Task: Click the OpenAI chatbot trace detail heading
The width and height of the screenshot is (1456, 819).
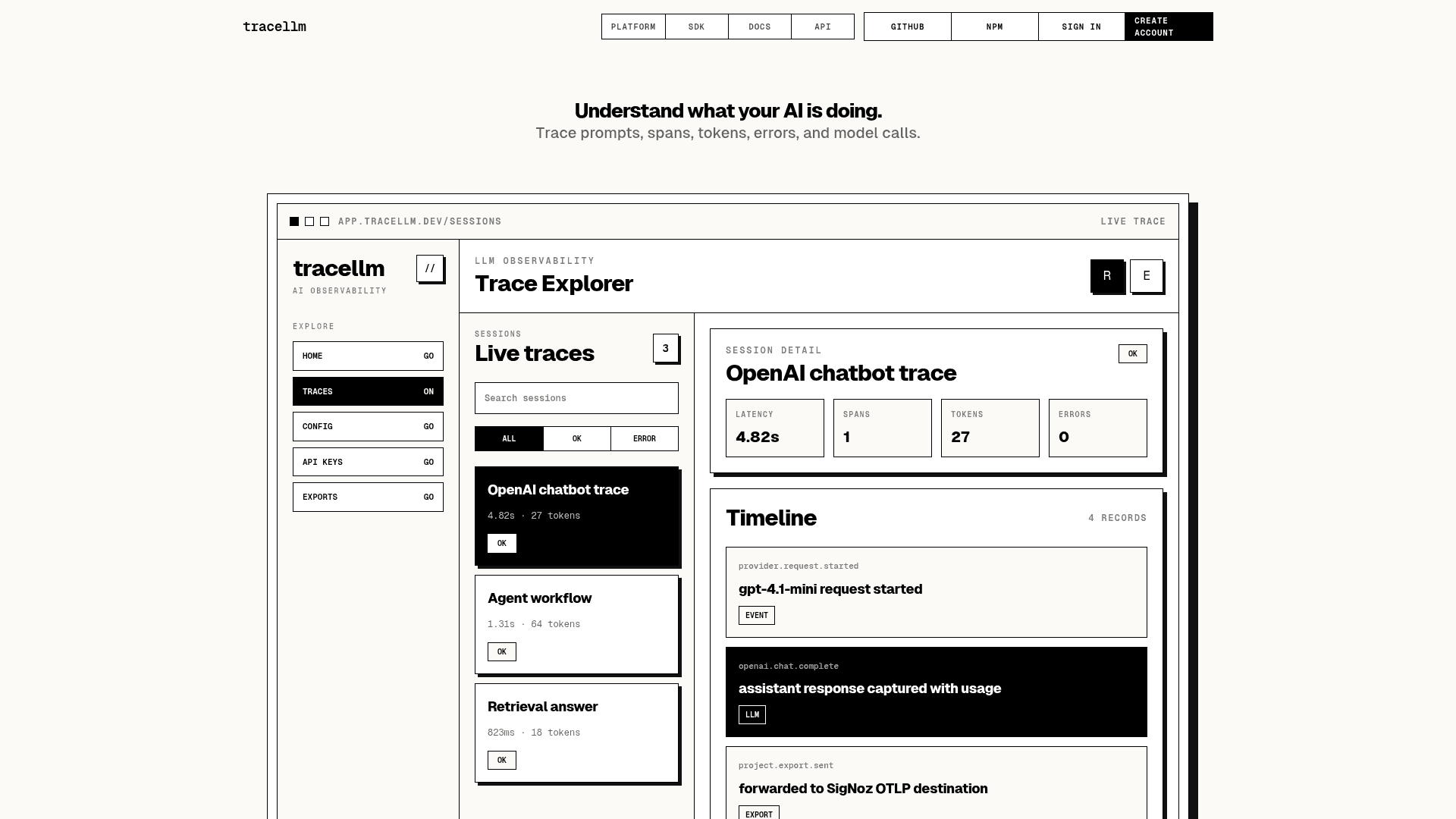Action: click(x=841, y=373)
